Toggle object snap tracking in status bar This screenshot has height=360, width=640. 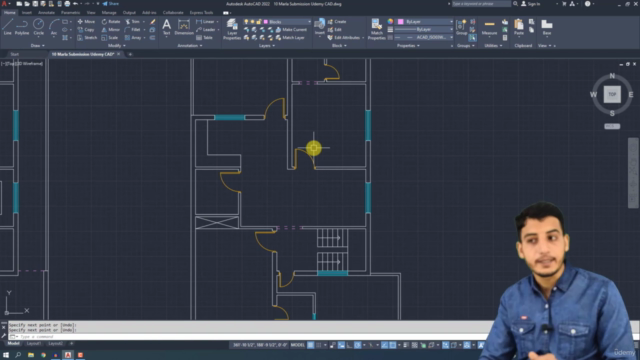coord(384,345)
